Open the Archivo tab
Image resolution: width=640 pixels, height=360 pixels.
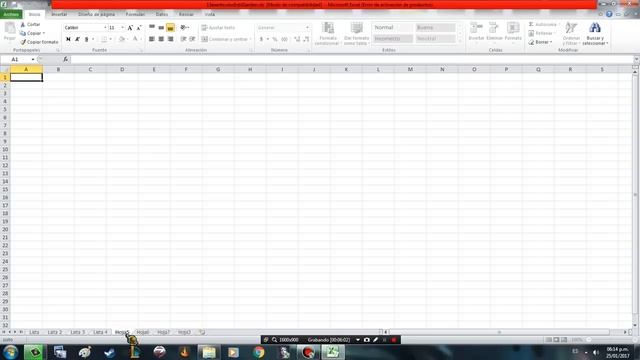(11, 14)
